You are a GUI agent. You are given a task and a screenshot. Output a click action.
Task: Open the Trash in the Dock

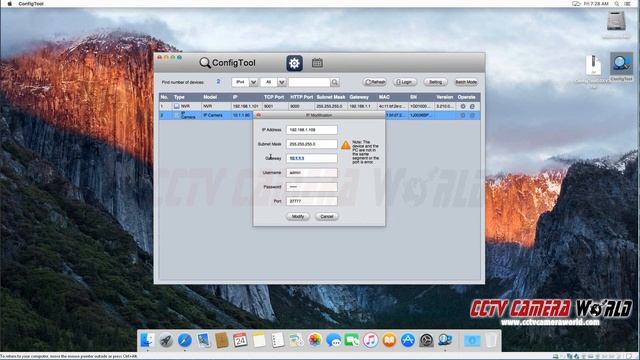coord(491,340)
